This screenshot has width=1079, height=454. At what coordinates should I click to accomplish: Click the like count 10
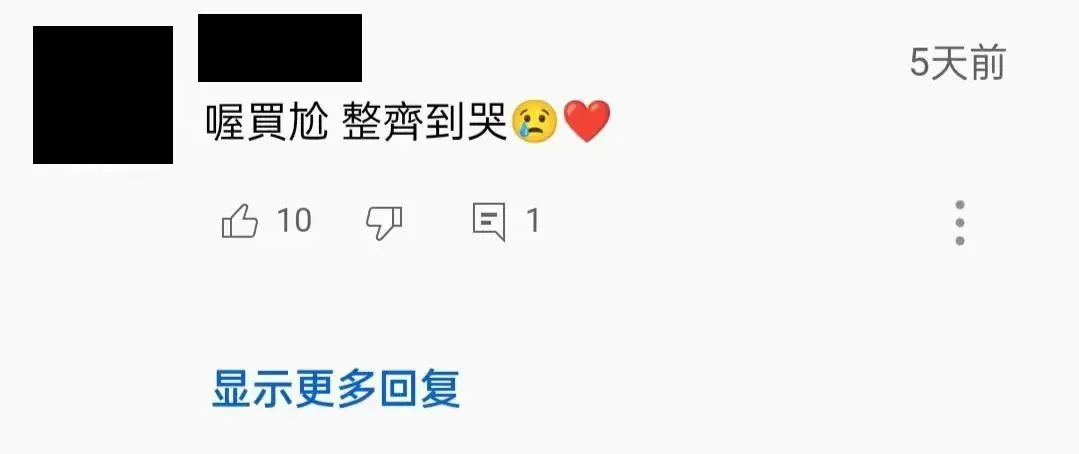(294, 221)
